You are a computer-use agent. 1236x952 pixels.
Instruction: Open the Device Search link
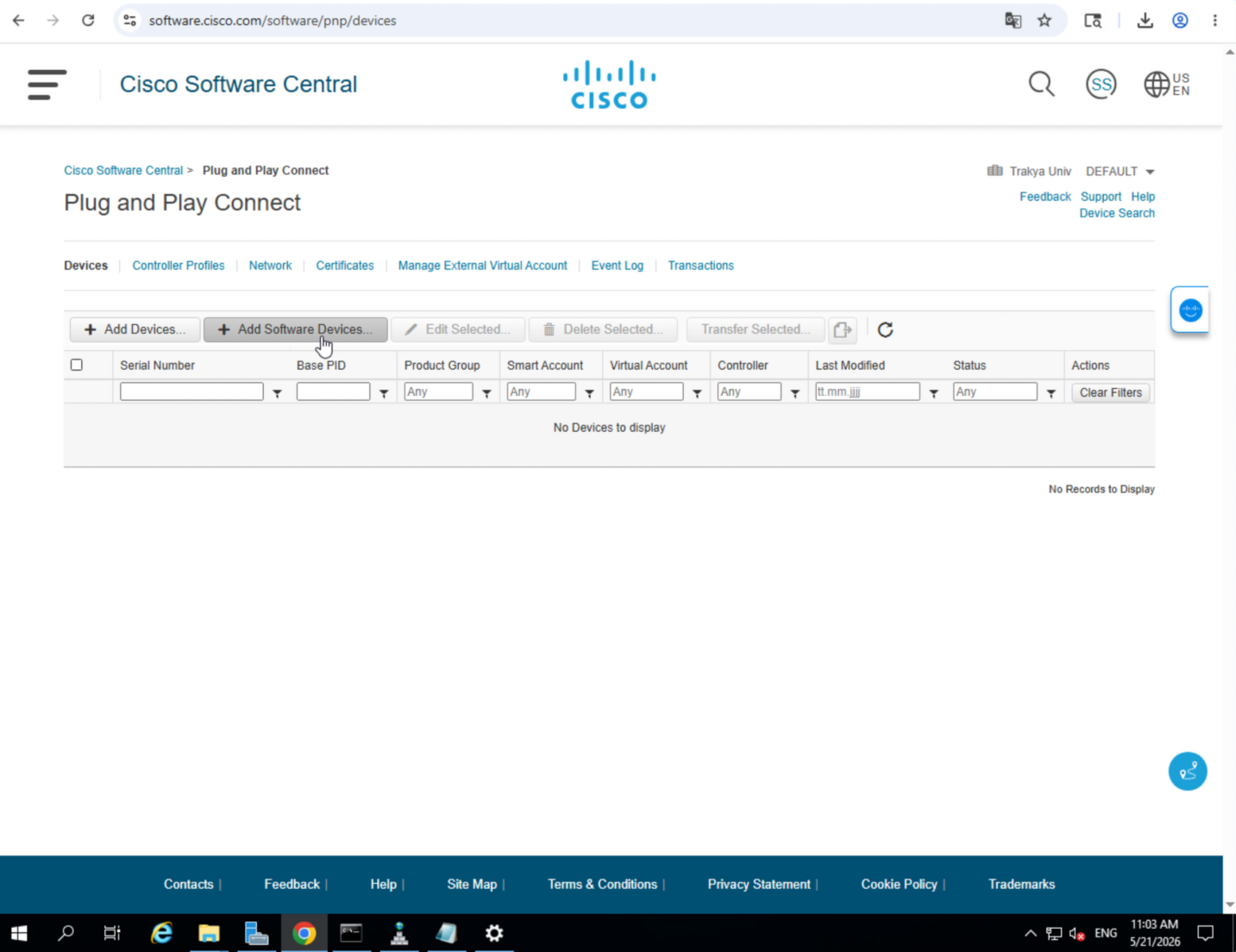pos(1117,213)
